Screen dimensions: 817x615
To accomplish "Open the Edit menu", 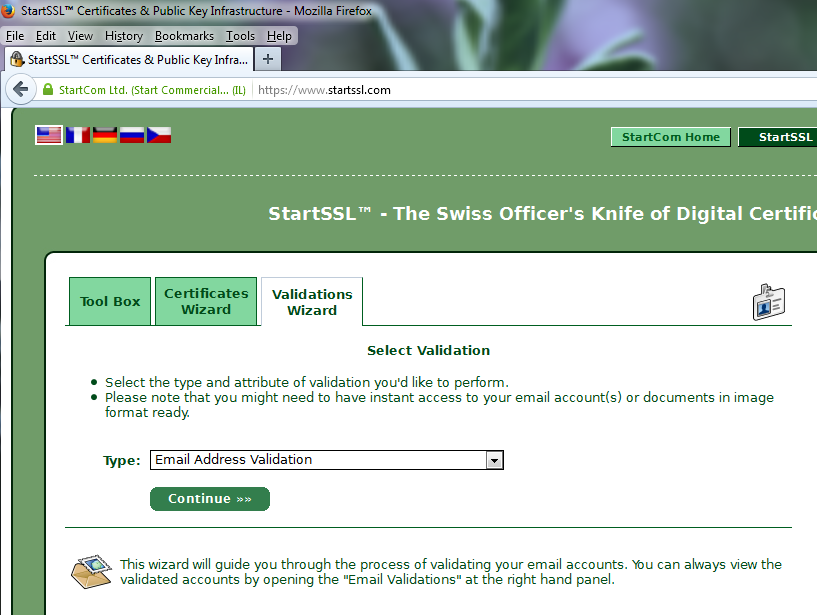I will pyautogui.click(x=45, y=36).
